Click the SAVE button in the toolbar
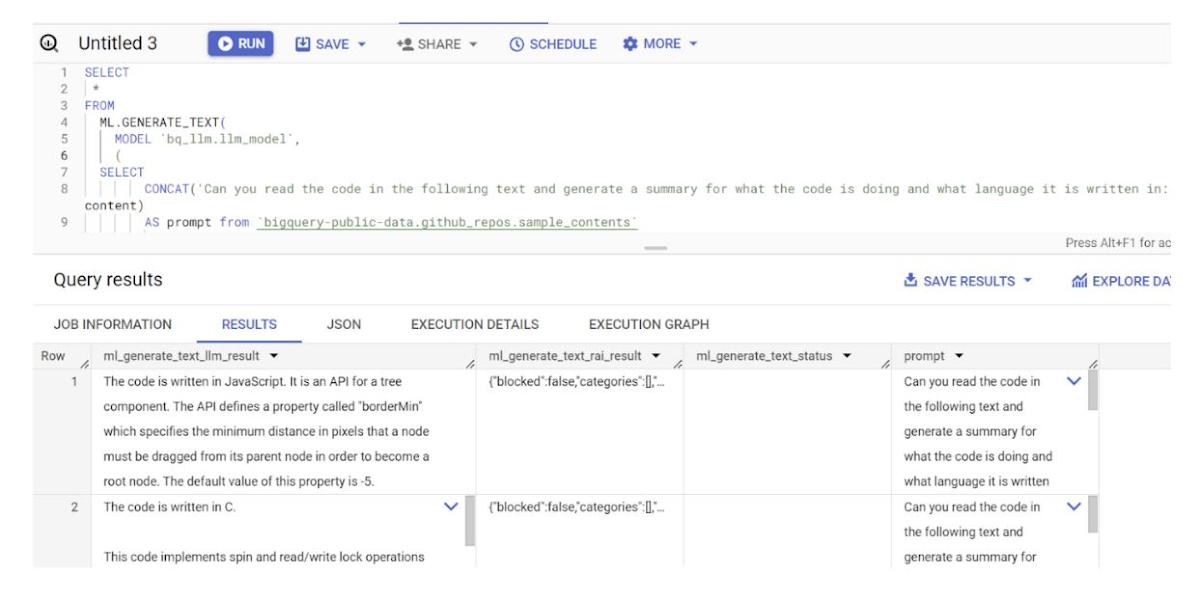The width and height of the screenshot is (1200, 603). point(331,44)
